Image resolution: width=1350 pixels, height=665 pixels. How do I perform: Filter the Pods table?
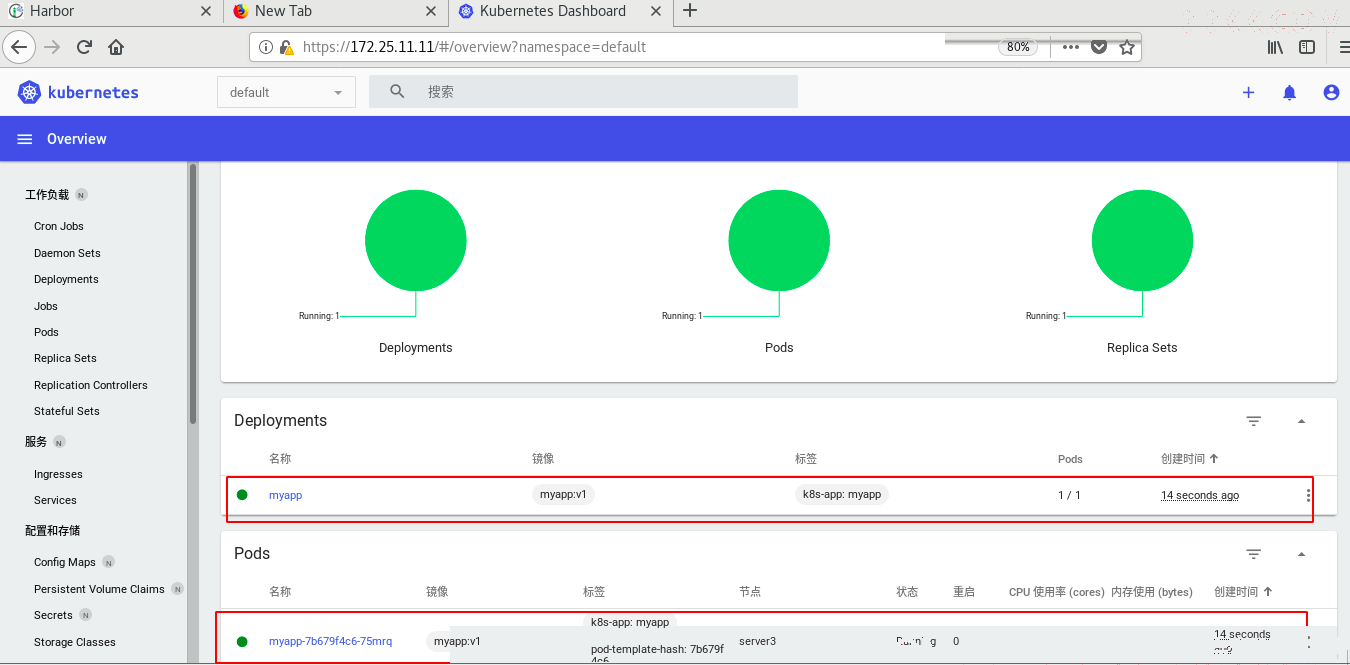coord(1253,554)
